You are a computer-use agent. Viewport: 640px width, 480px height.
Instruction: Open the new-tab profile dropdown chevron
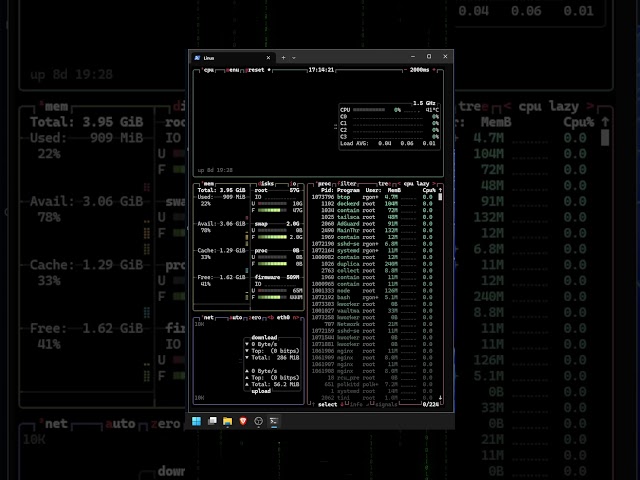click(x=294, y=58)
